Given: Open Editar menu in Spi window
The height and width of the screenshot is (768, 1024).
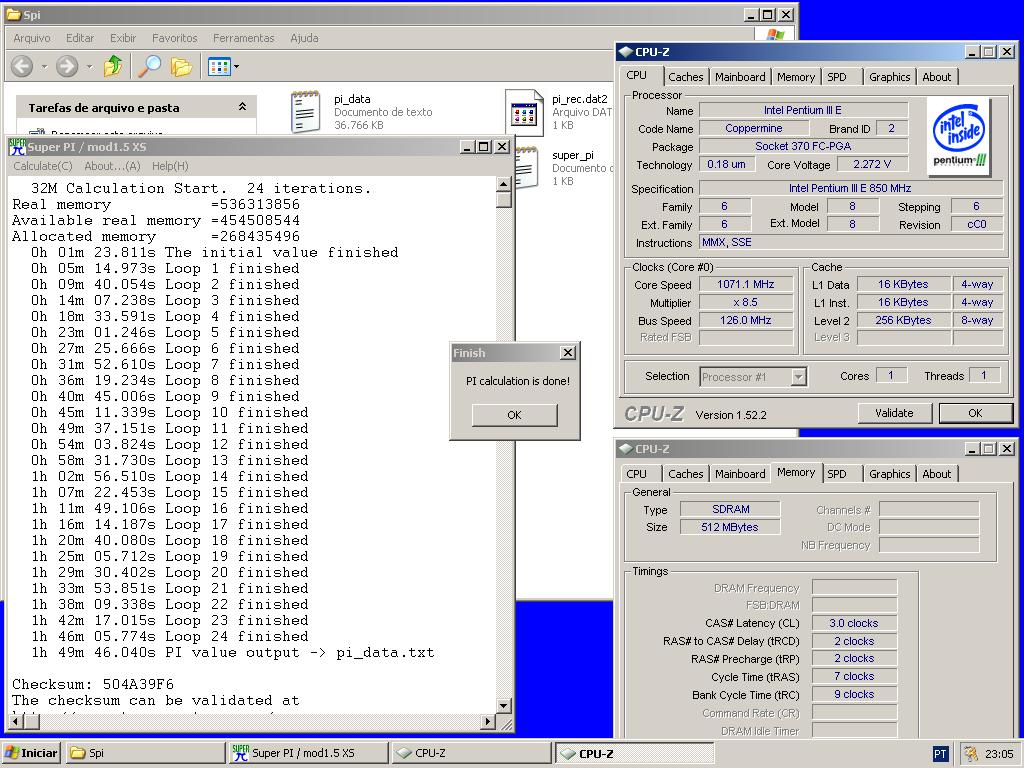Looking at the screenshot, I should tap(80, 38).
